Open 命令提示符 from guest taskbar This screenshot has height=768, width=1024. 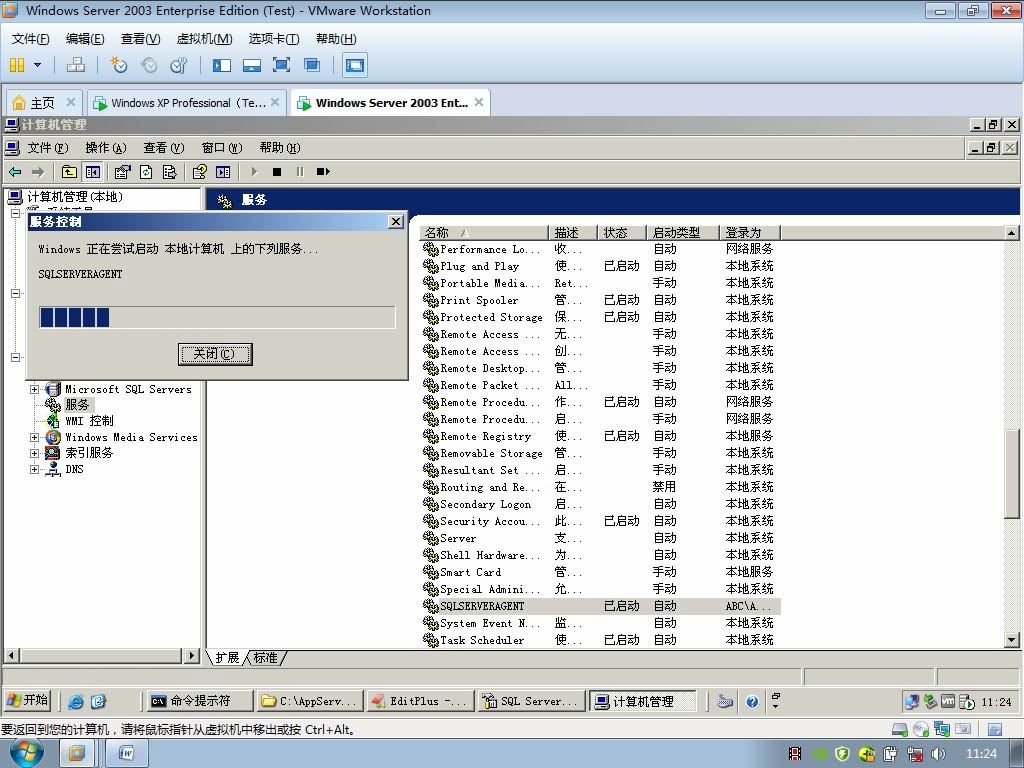click(199, 701)
